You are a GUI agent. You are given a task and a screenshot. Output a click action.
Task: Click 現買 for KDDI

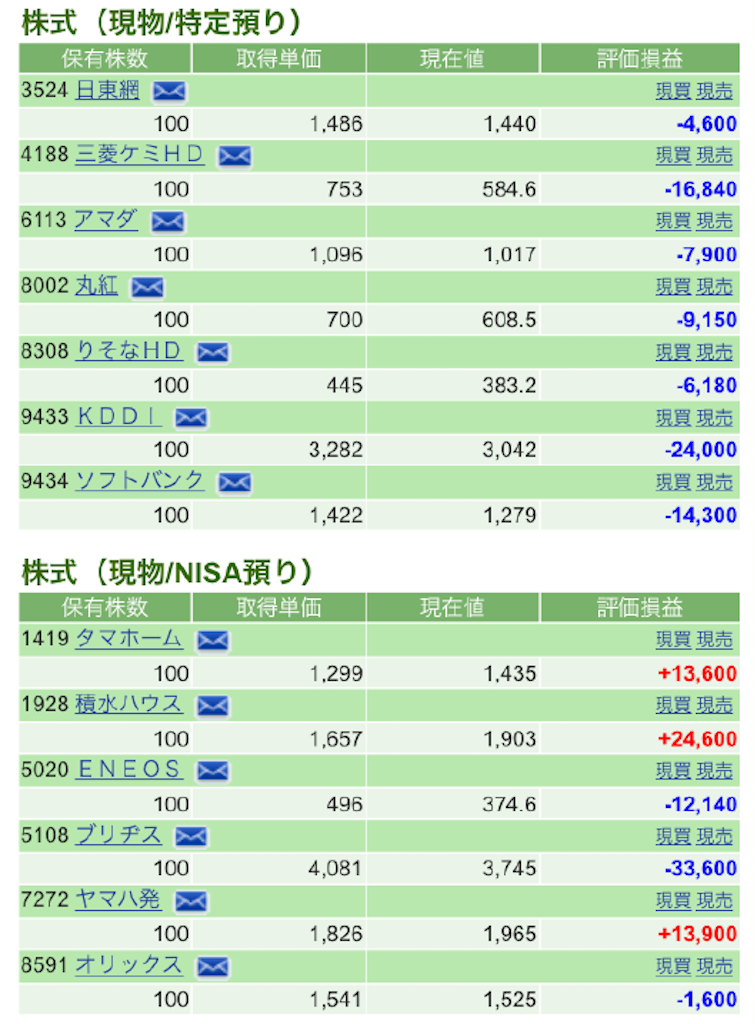(673, 417)
